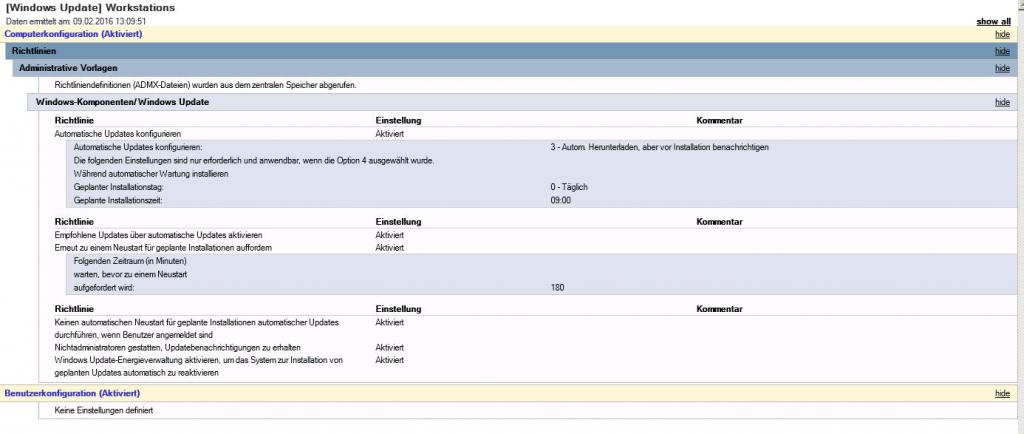
Task: Hide the Computerkonfiguration section
Action: pyautogui.click(x=1002, y=35)
